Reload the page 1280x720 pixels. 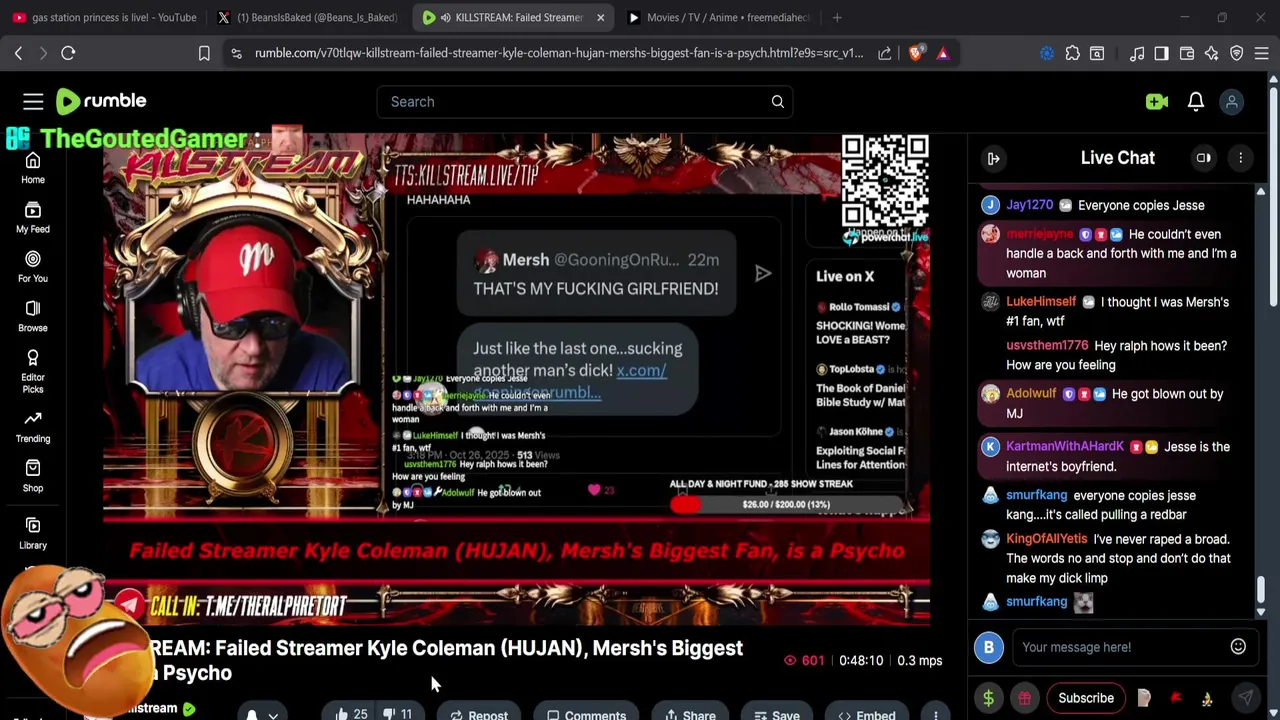click(68, 53)
